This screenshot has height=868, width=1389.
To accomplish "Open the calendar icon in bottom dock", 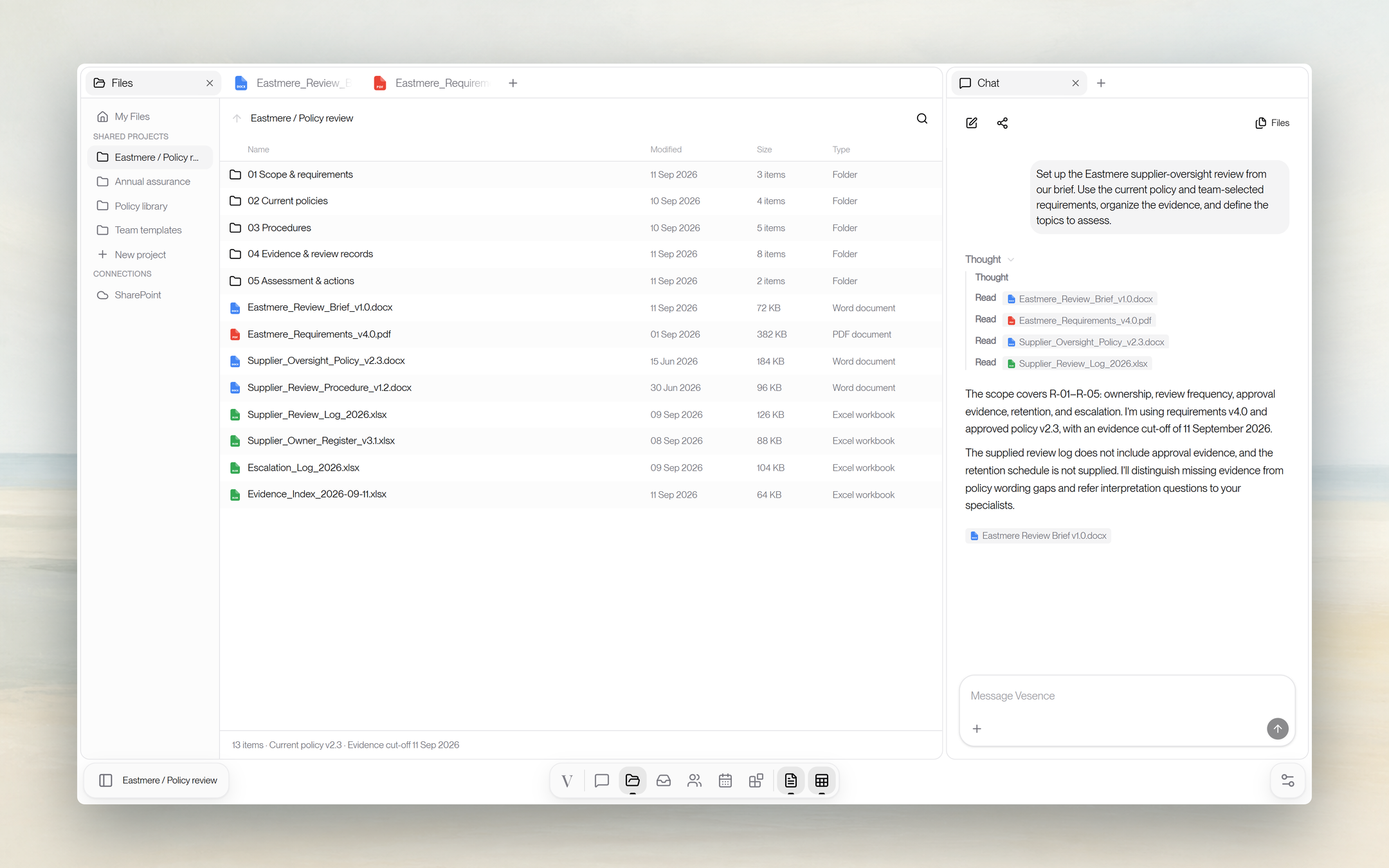I will click(725, 781).
